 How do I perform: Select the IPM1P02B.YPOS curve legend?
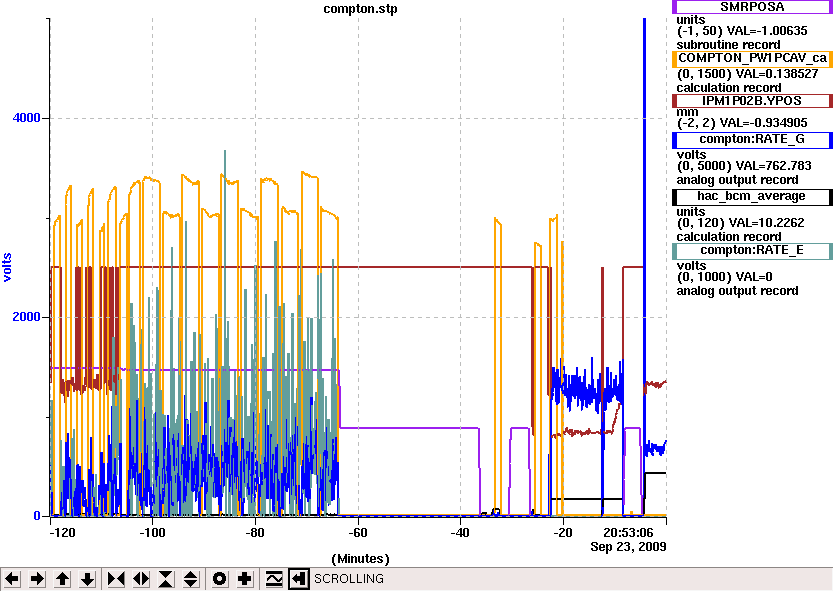pyautogui.click(x=752, y=101)
